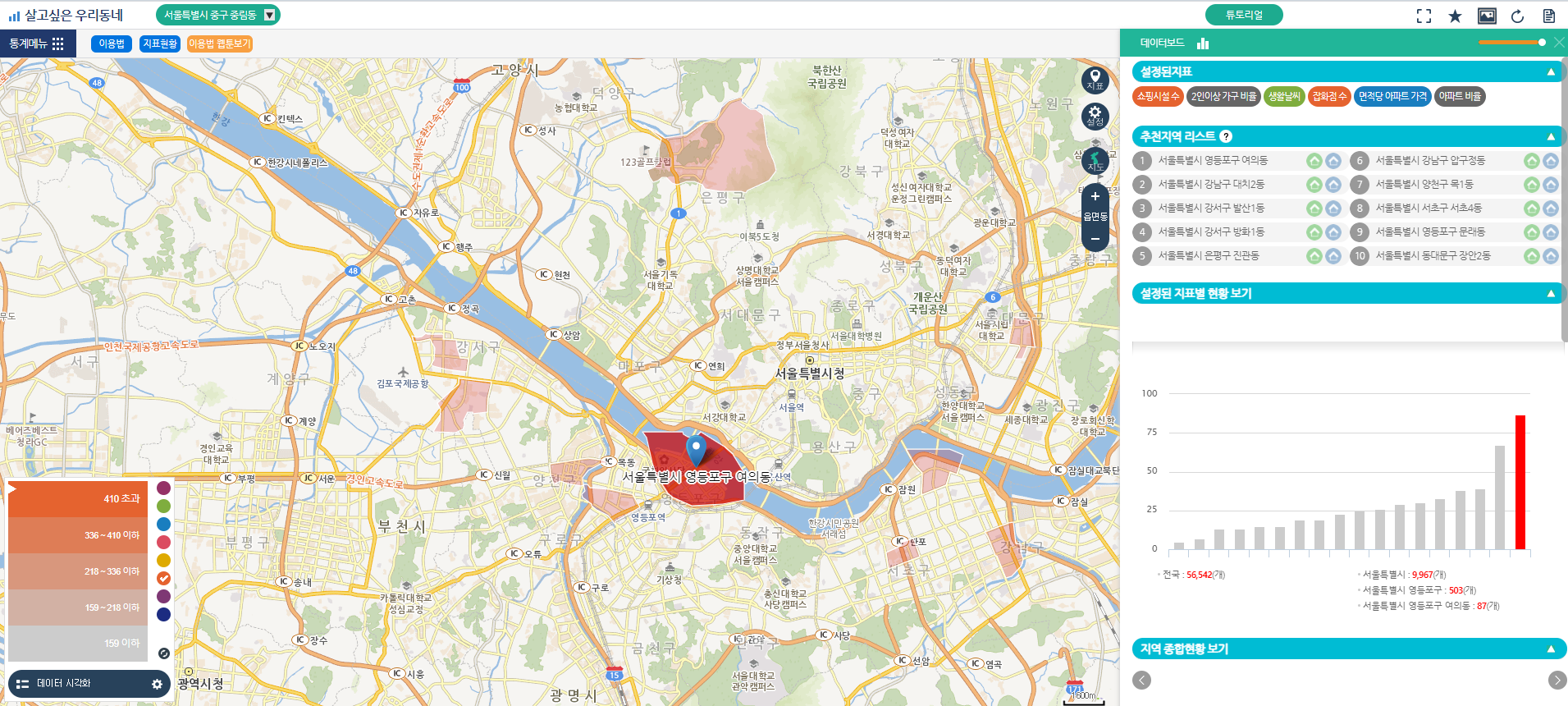This screenshot has width=1568, height=706.
Task: Pick the green legend color swatch
Action: (163, 506)
